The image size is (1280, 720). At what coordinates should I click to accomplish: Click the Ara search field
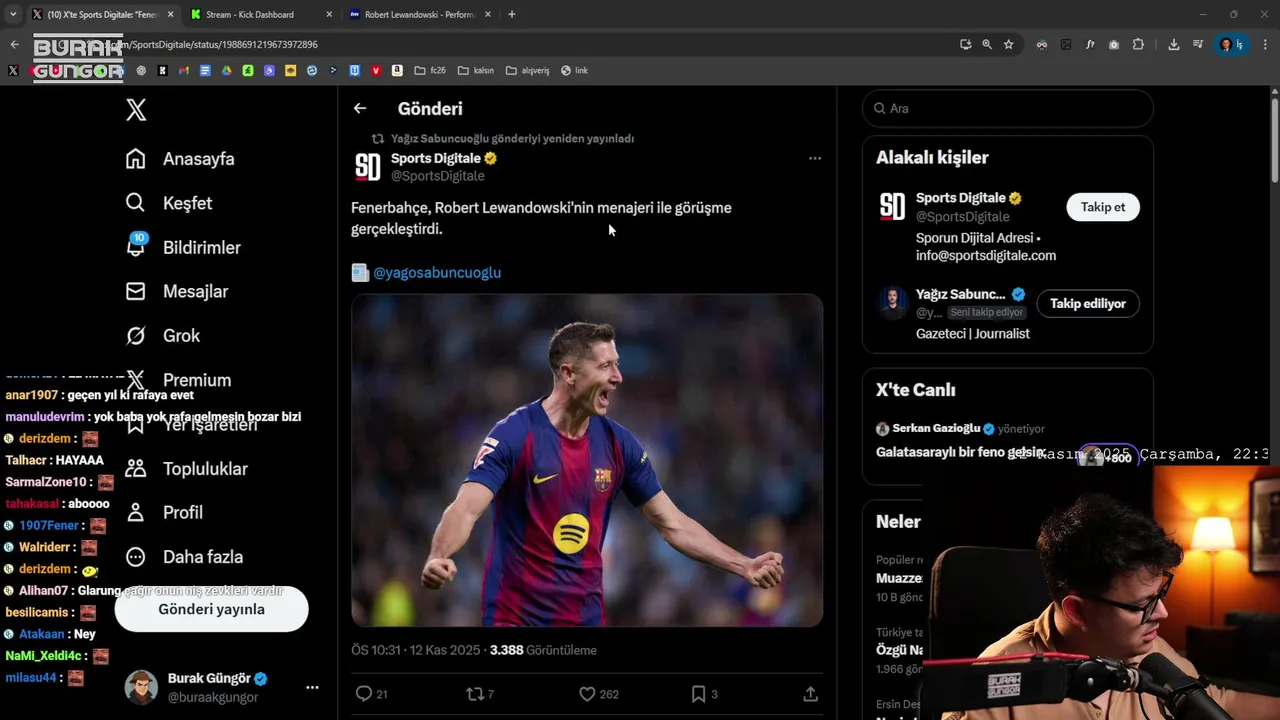(1008, 108)
